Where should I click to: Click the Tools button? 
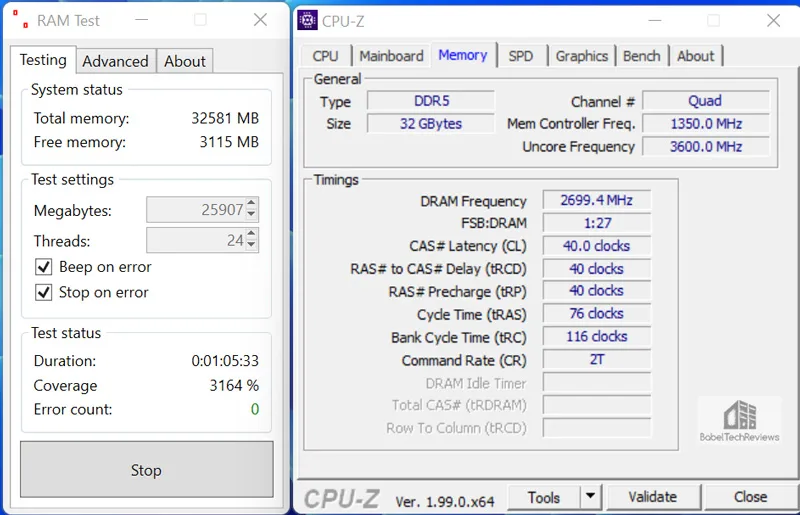tap(544, 497)
